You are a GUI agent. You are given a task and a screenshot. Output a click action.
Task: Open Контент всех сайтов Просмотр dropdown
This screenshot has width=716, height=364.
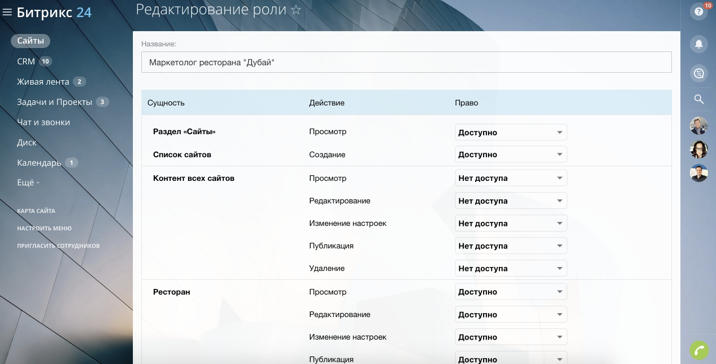point(511,178)
